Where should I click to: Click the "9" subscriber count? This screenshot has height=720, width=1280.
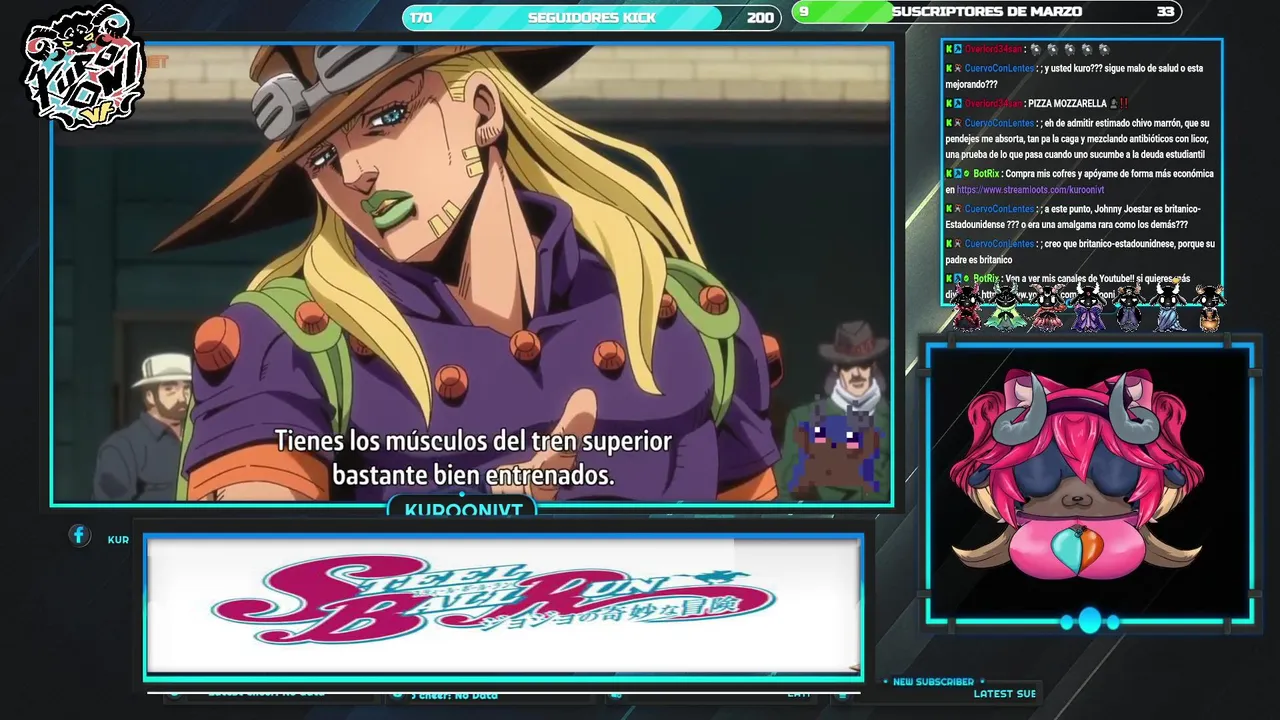(x=804, y=12)
